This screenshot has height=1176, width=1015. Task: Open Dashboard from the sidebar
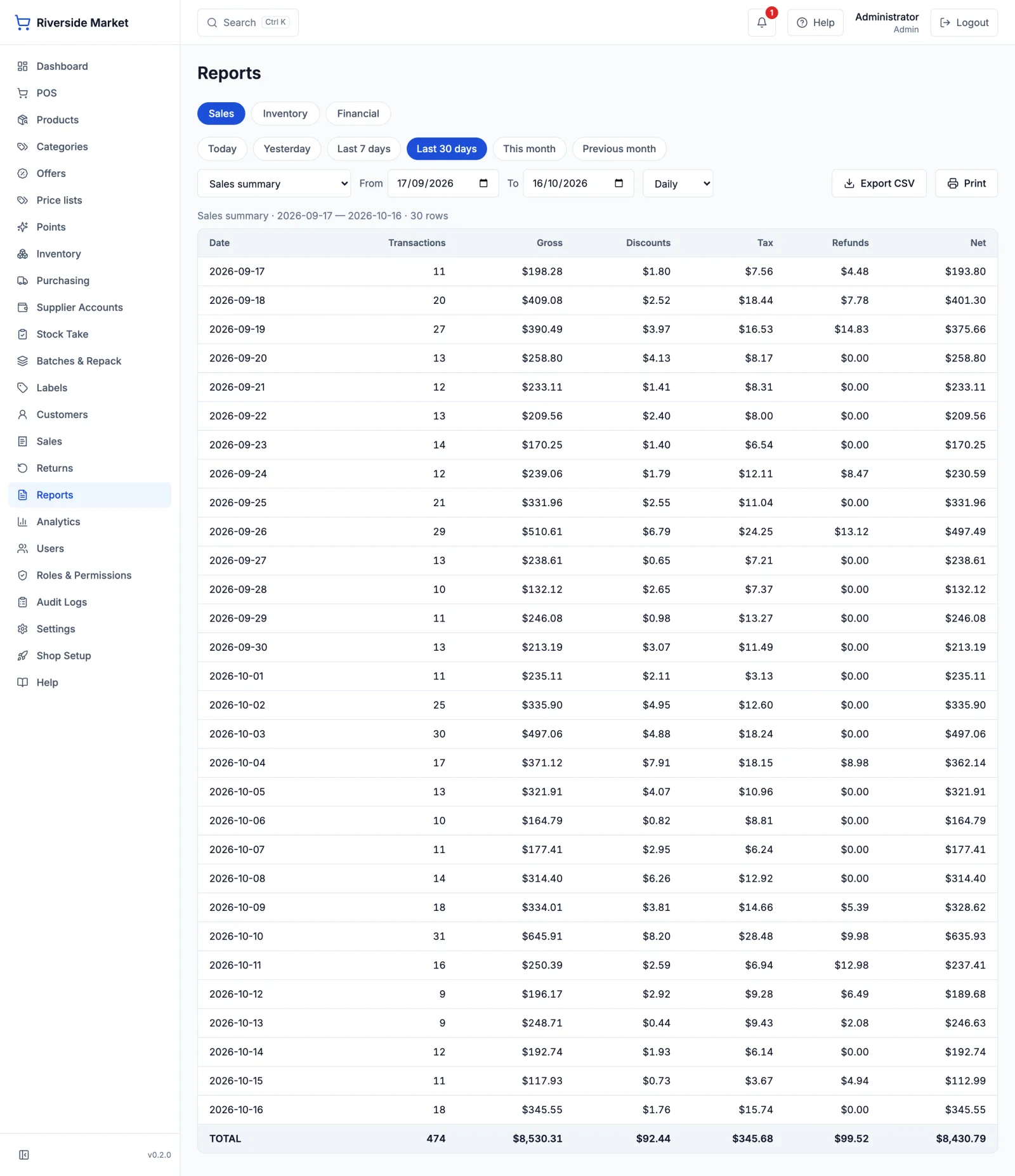coord(90,67)
